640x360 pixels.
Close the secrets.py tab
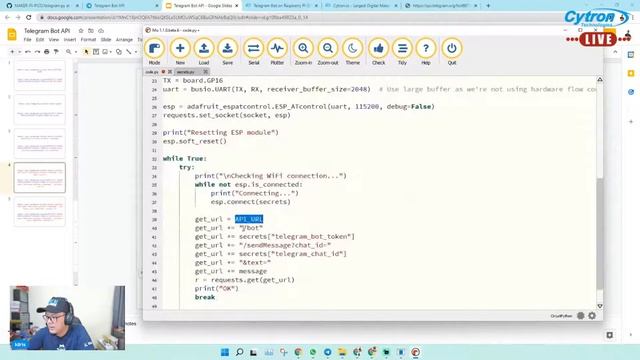[206, 72]
